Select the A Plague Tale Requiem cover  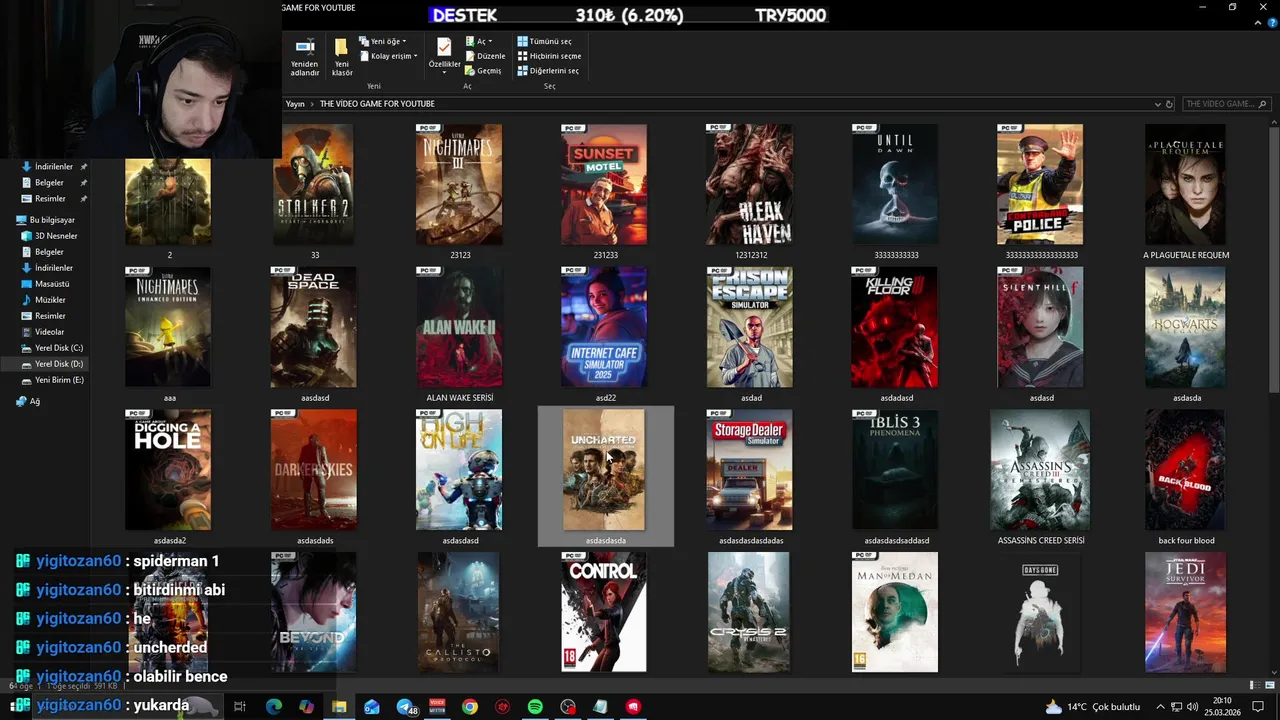tap(1185, 185)
